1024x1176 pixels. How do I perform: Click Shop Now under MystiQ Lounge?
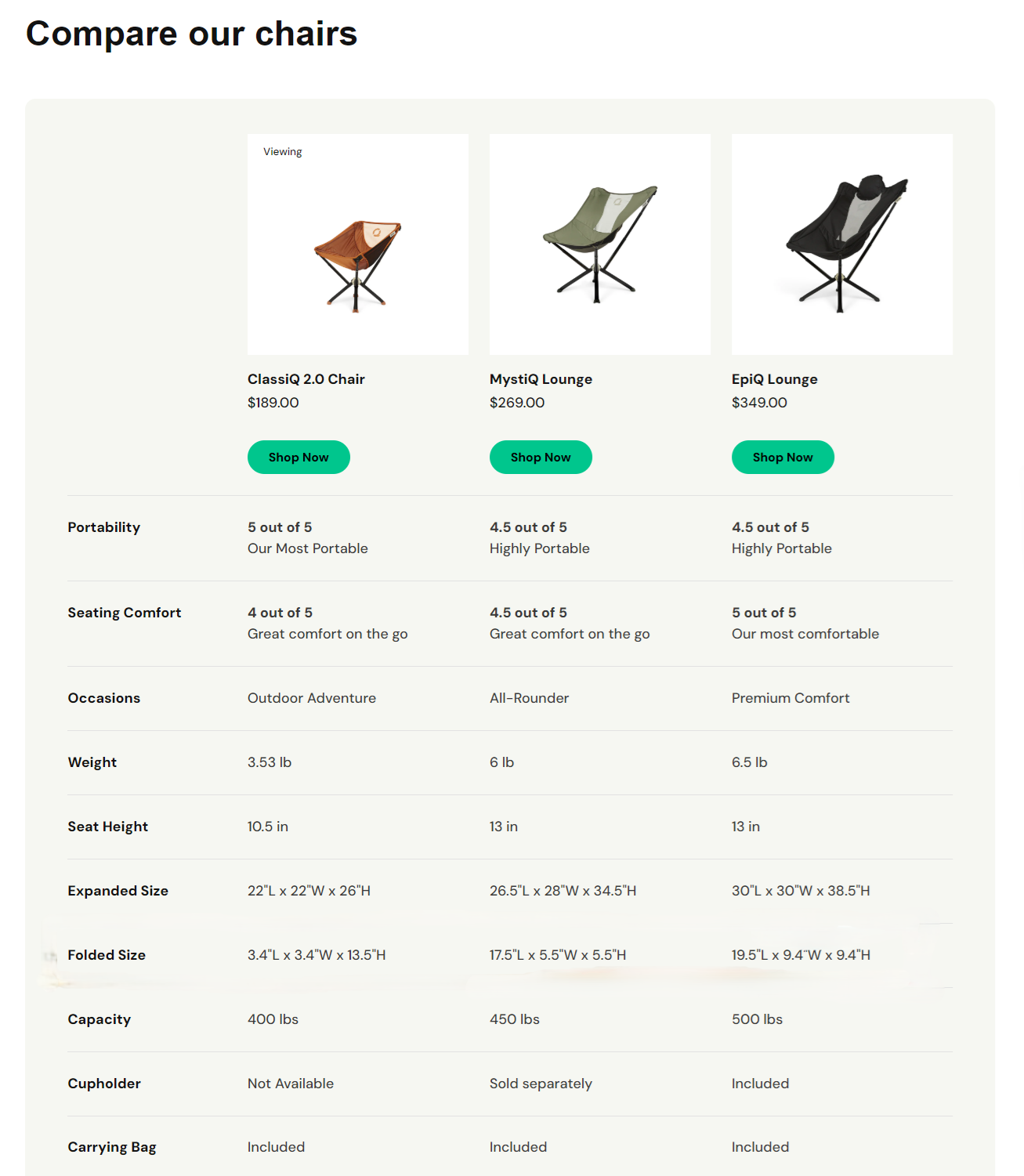point(541,457)
